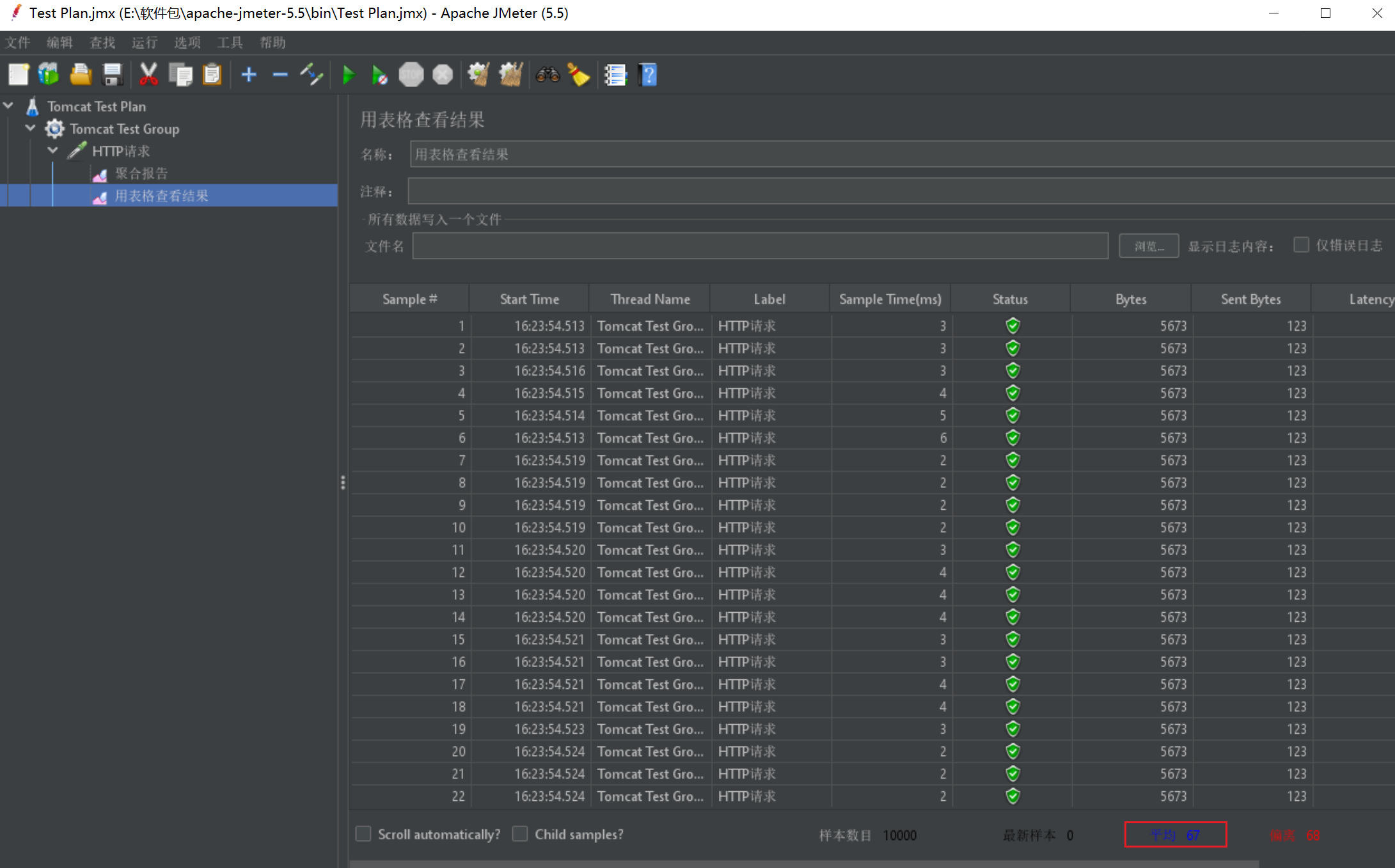Collapse all nodes with minus icon

tap(280, 75)
